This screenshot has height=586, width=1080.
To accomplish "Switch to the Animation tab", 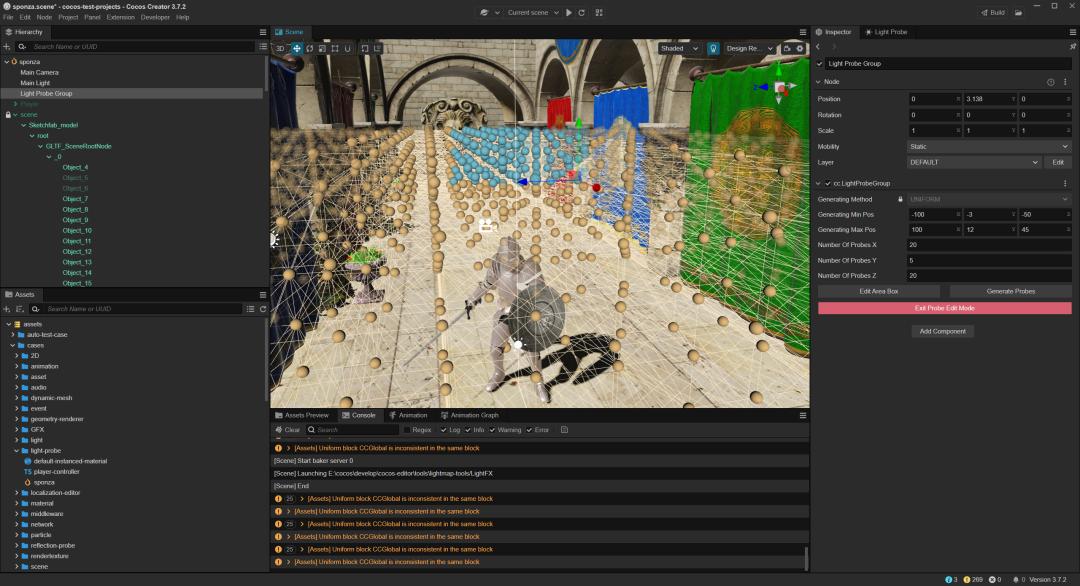I will point(408,415).
